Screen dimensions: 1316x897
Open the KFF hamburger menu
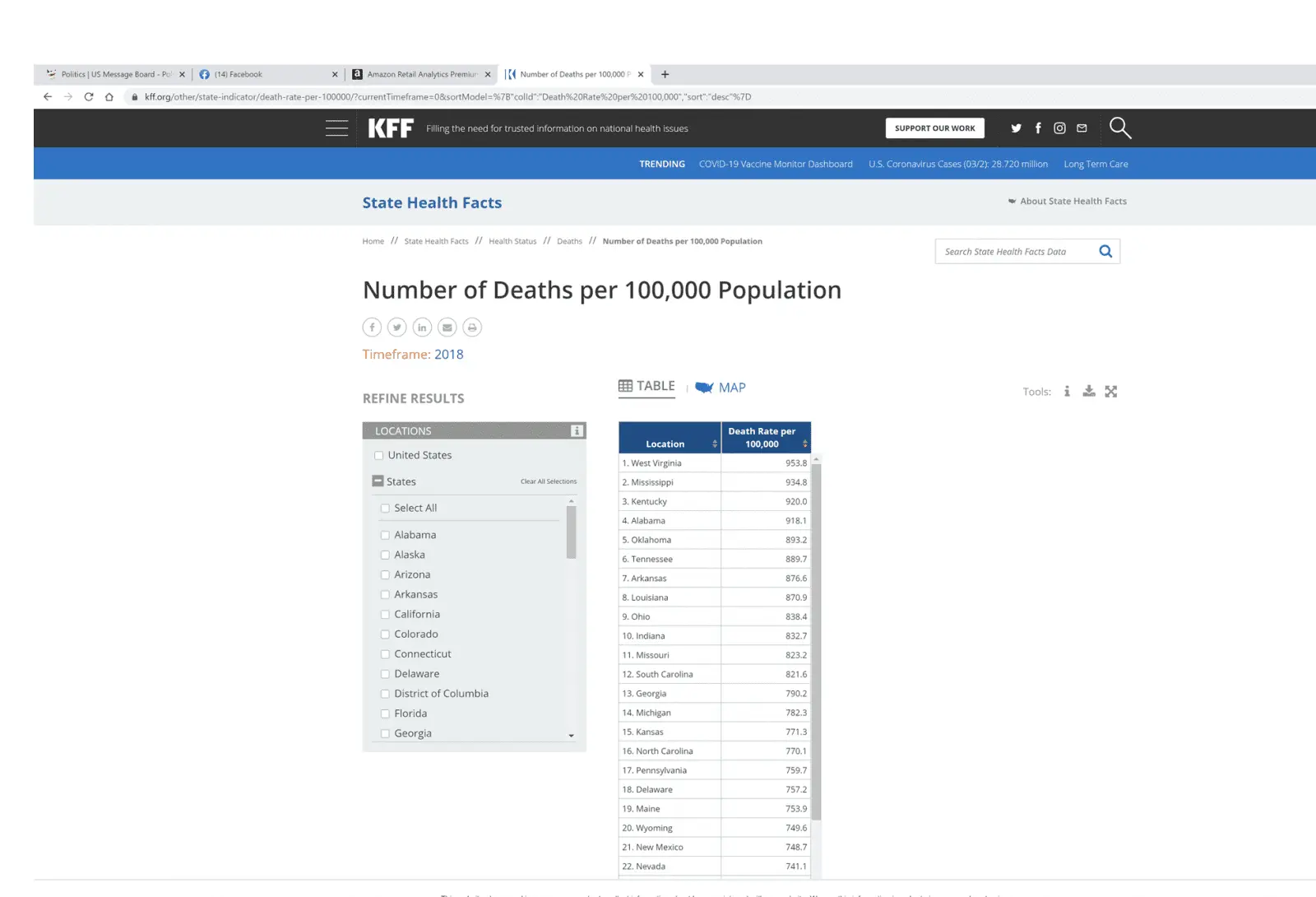336,128
